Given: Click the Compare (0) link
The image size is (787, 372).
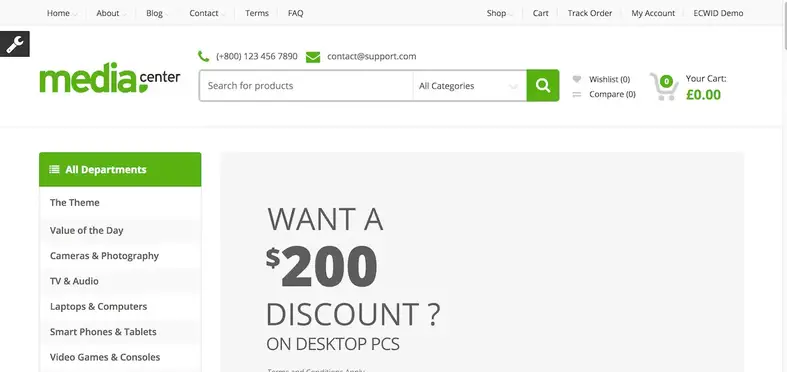Looking at the screenshot, I should tap(612, 94).
